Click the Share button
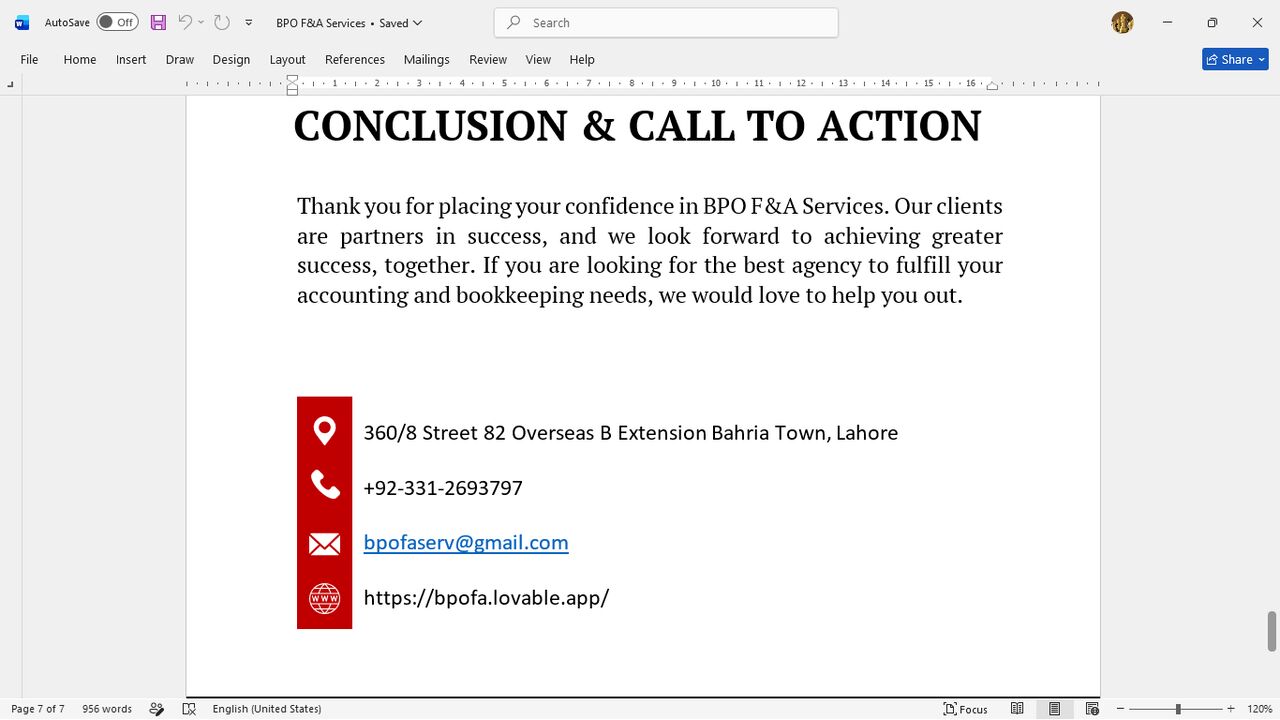1280x720 pixels. click(x=1235, y=60)
